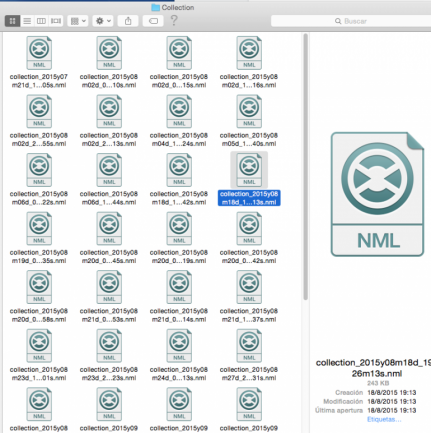Click the question mark toolbar icon
431x433 pixels.
(x=174, y=21)
